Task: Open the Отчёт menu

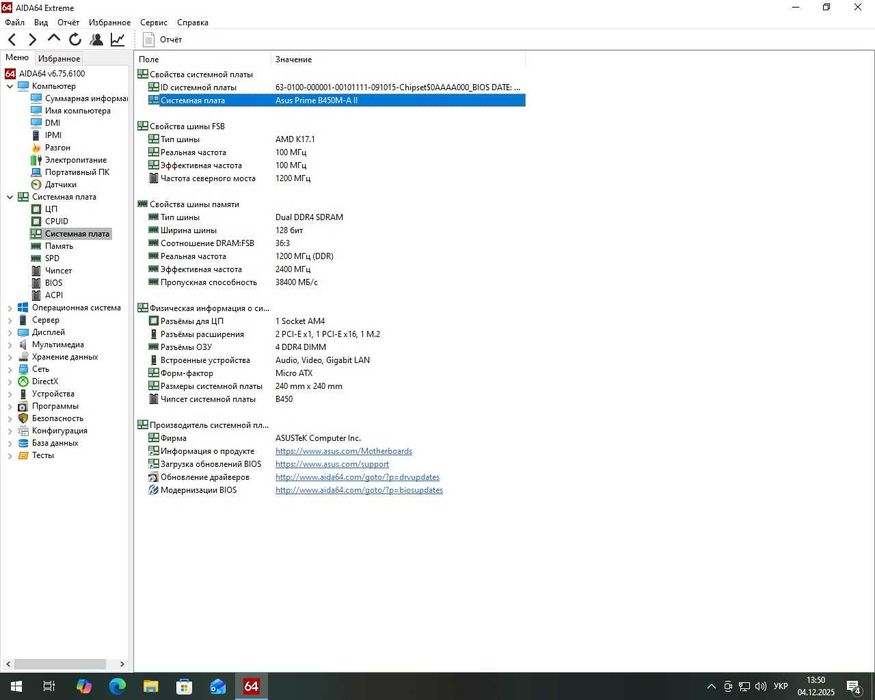Action: tap(68, 22)
